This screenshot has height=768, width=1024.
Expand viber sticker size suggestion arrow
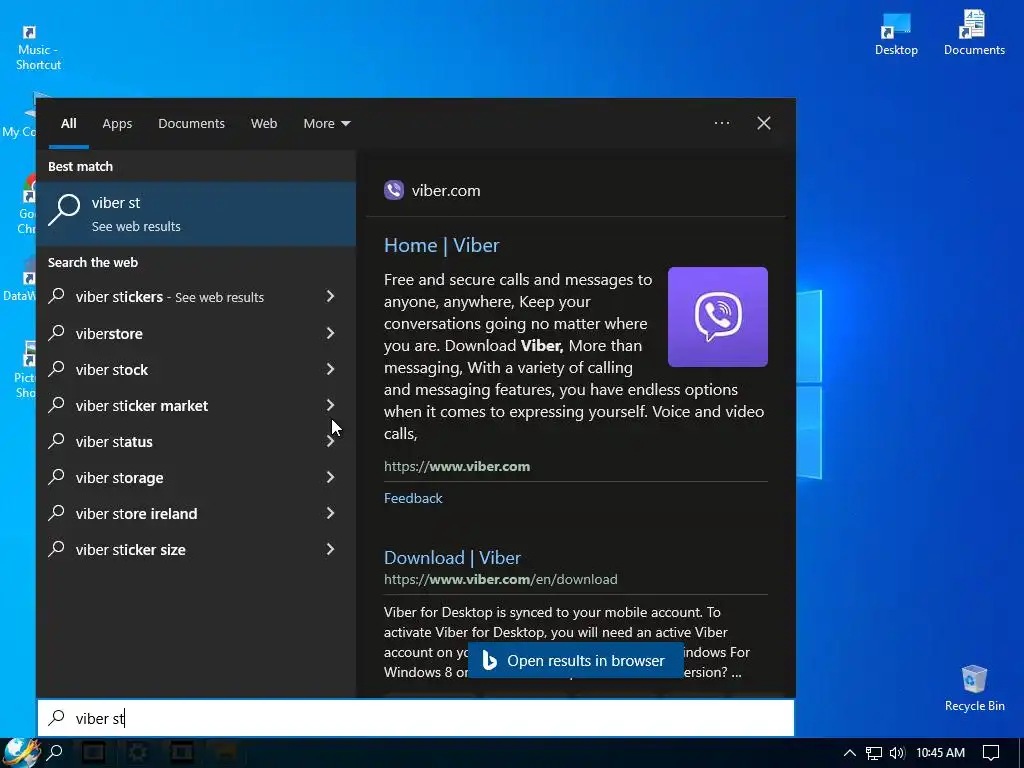330,549
